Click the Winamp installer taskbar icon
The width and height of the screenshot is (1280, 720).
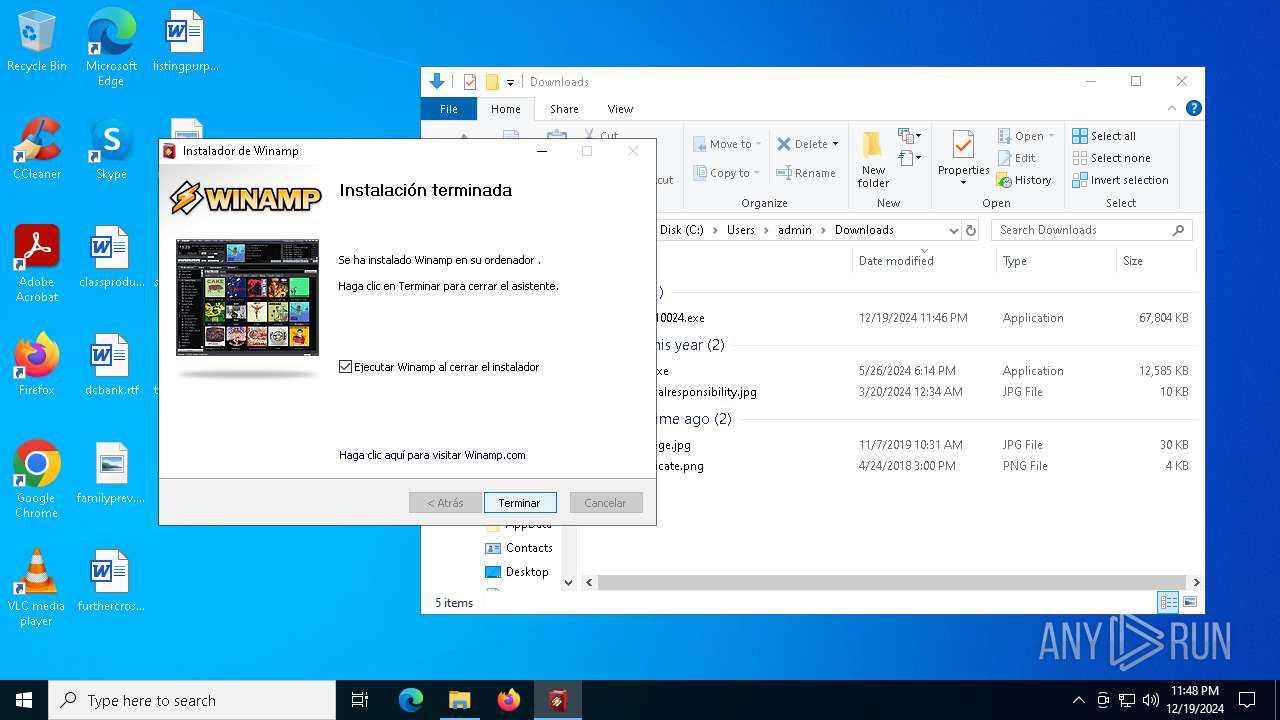click(x=557, y=700)
